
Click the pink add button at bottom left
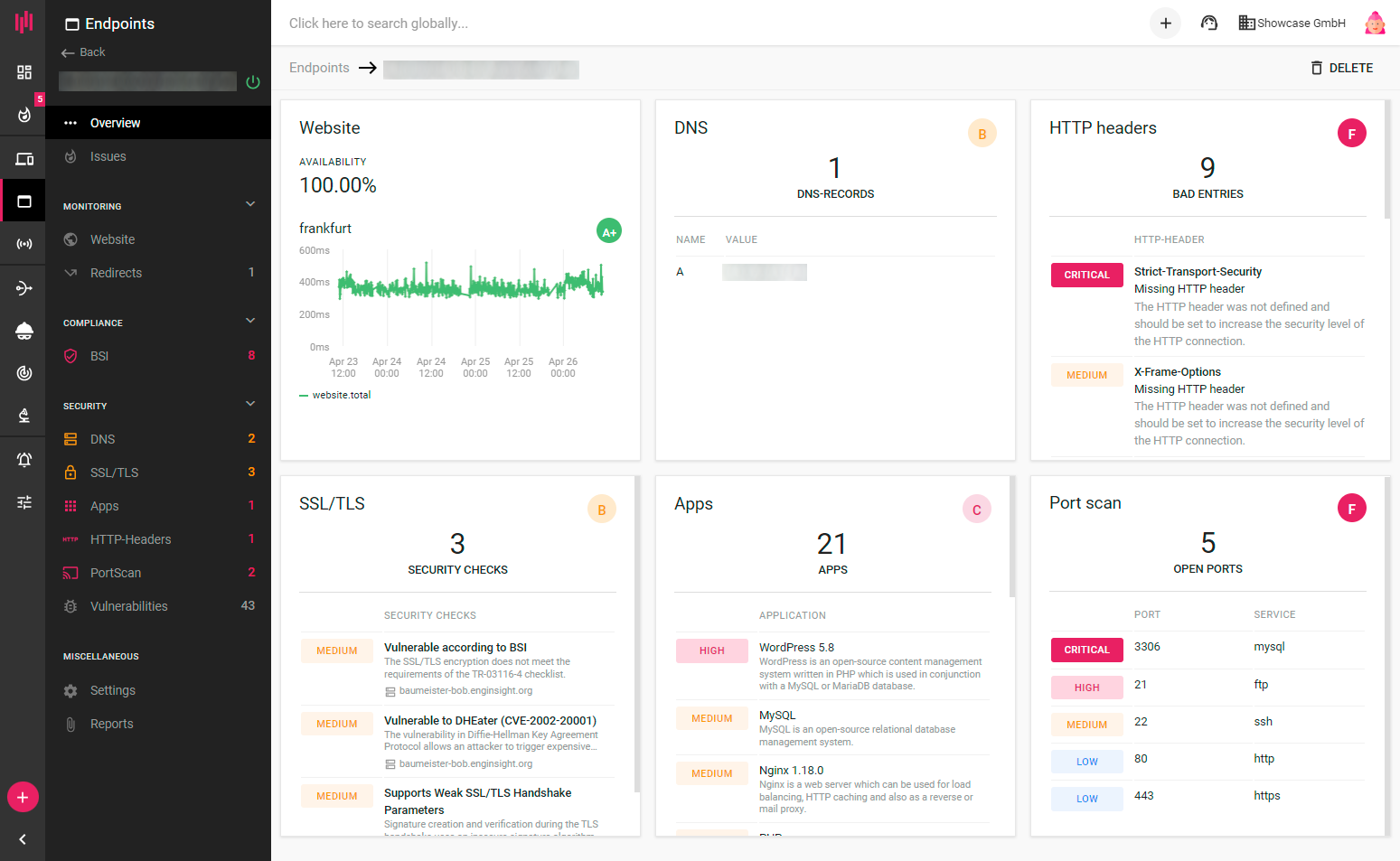(x=23, y=797)
